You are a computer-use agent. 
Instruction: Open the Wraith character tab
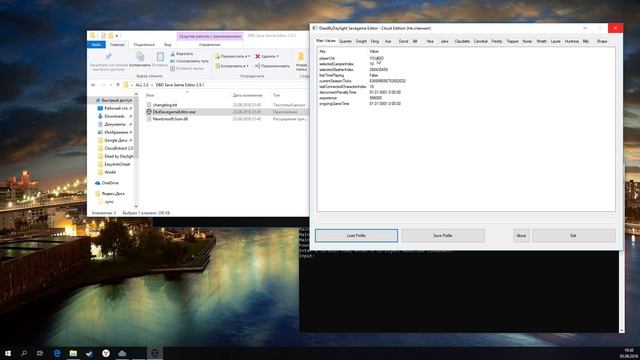[541, 41]
